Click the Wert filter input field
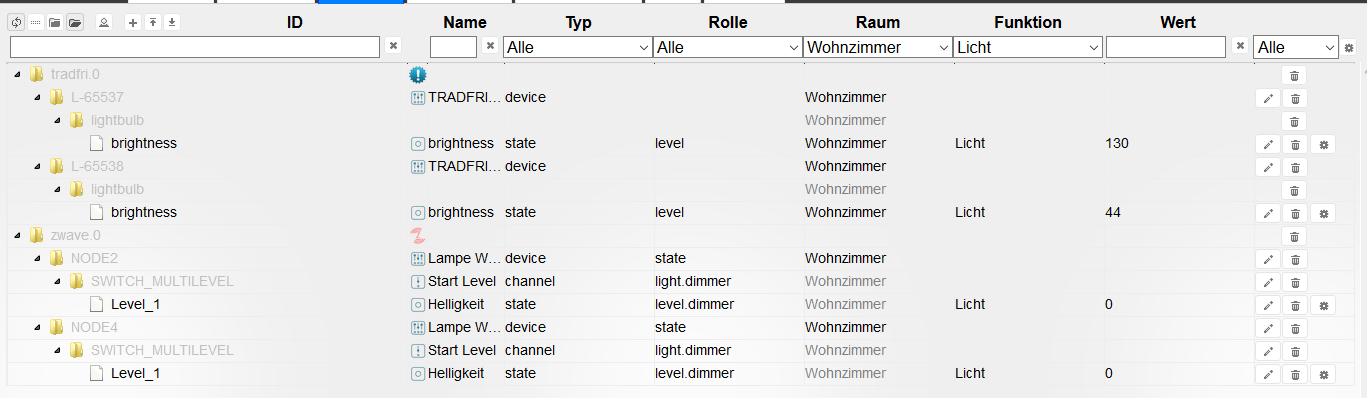 pos(1166,47)
